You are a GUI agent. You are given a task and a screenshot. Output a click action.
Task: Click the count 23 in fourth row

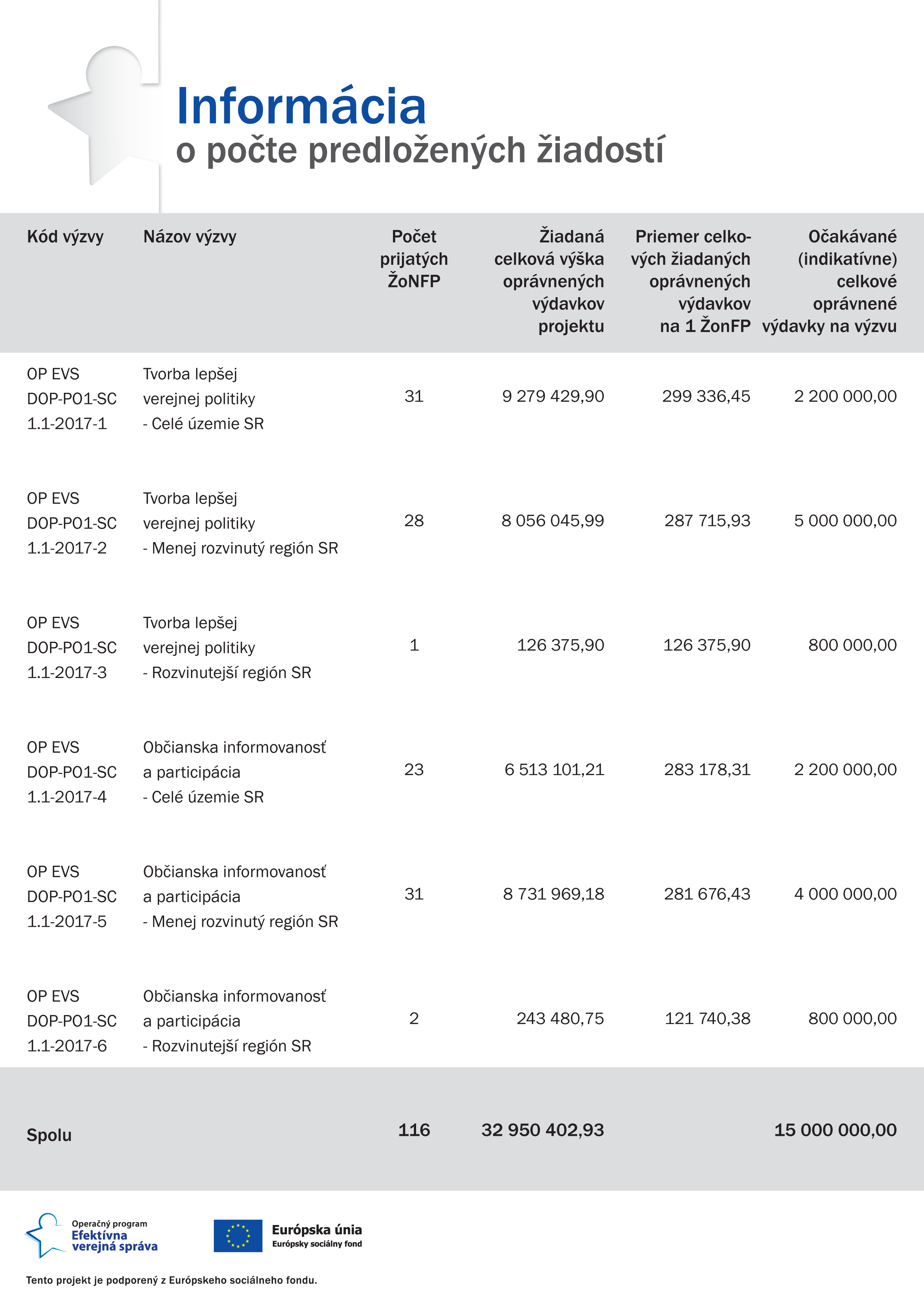[x=414, y=769]
